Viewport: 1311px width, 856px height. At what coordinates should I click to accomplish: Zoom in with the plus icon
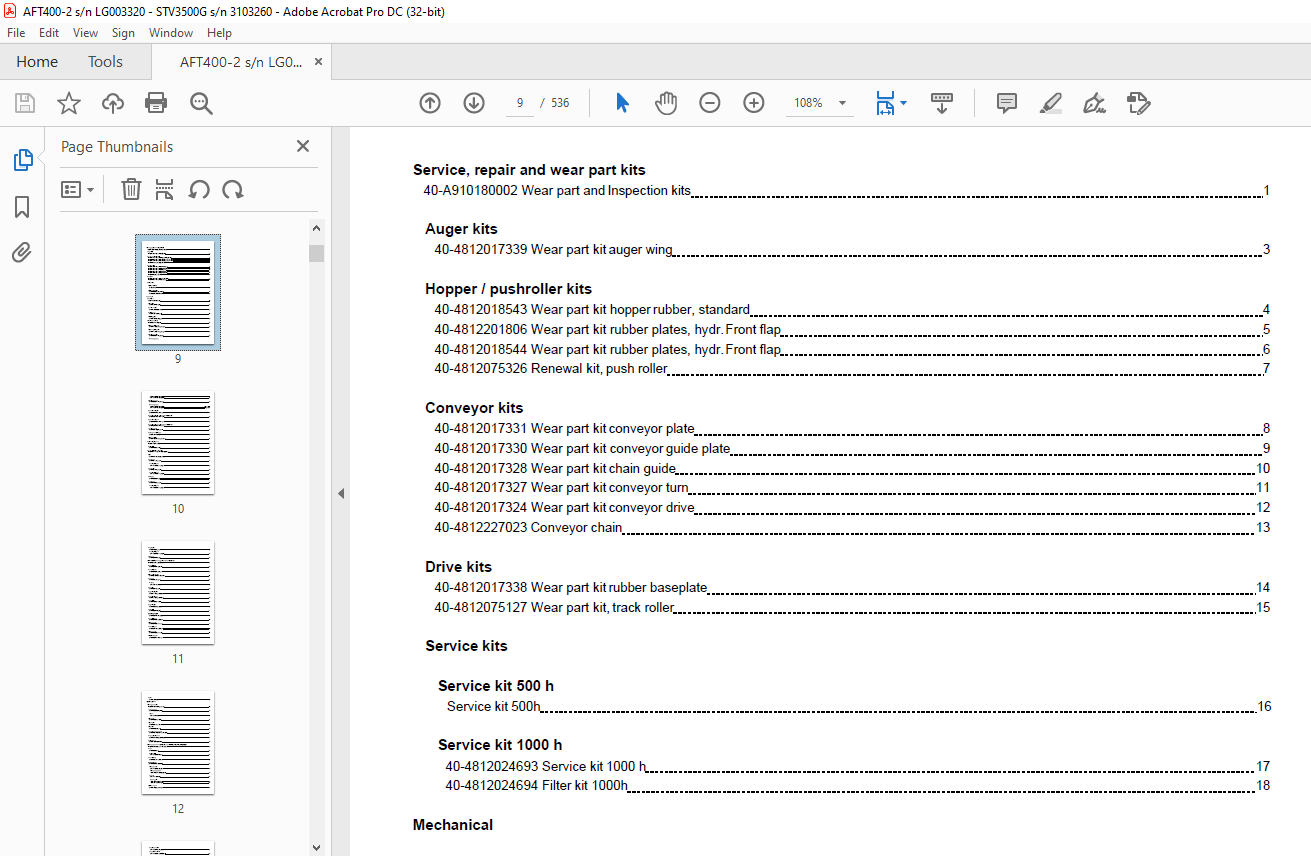[x=754, y=103]
